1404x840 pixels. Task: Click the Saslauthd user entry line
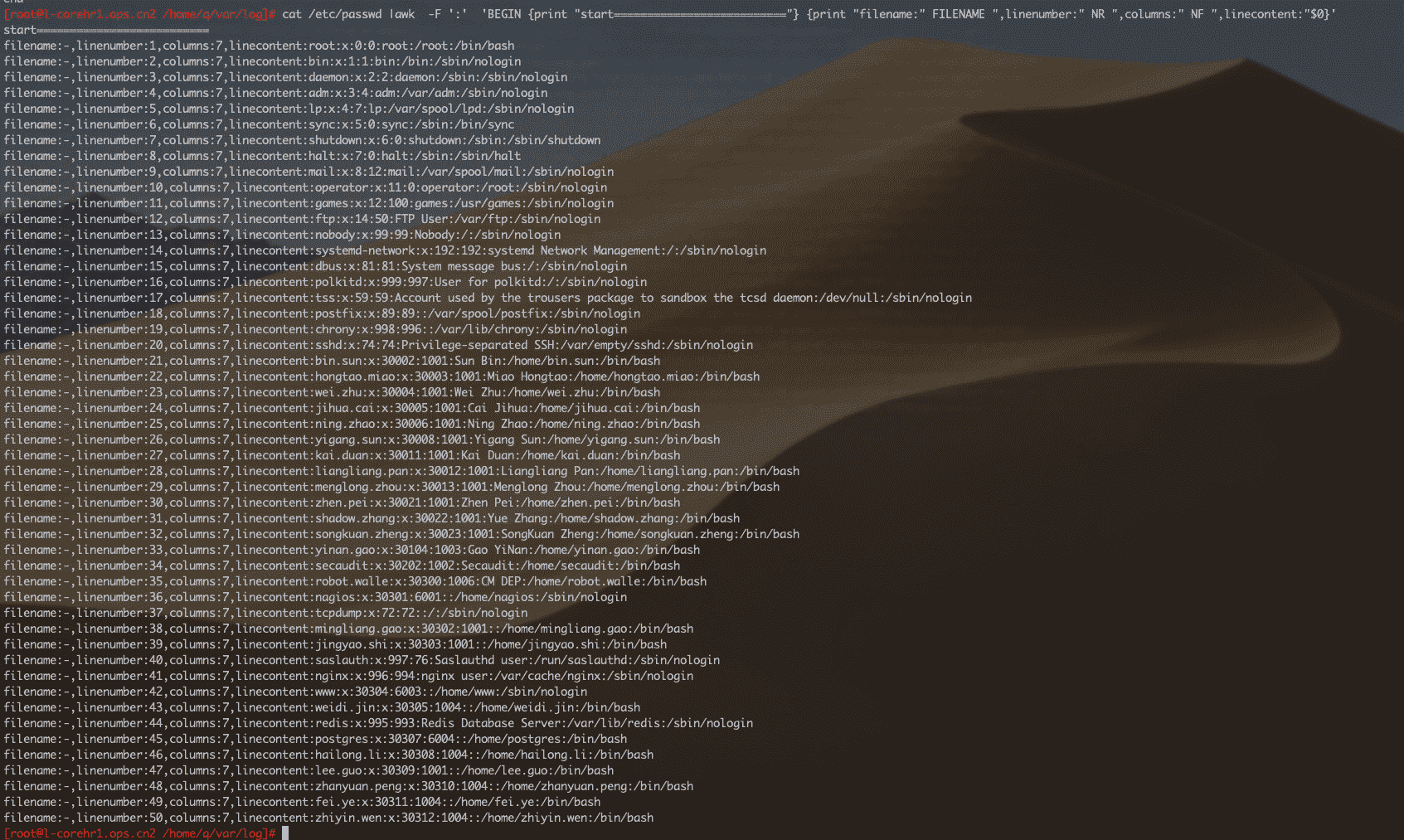362,660
